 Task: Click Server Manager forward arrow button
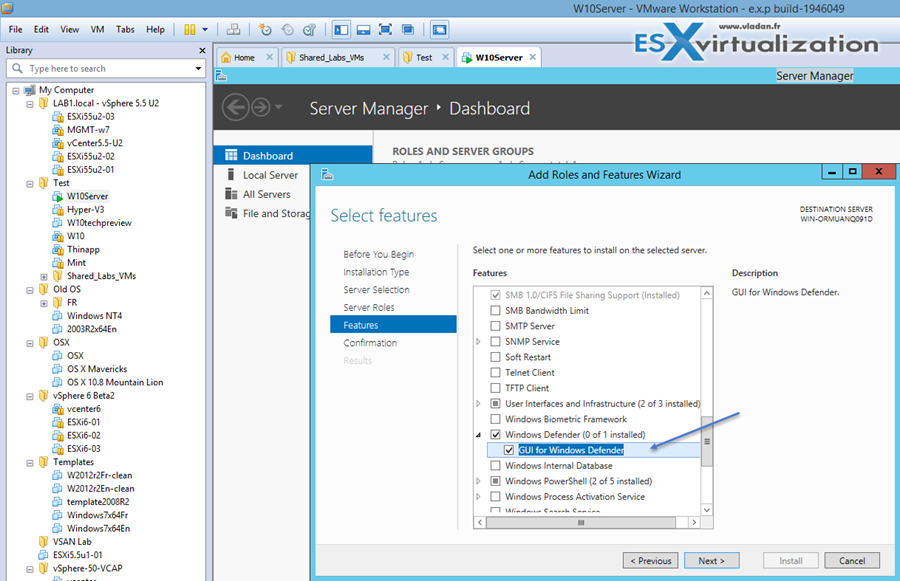261,107
